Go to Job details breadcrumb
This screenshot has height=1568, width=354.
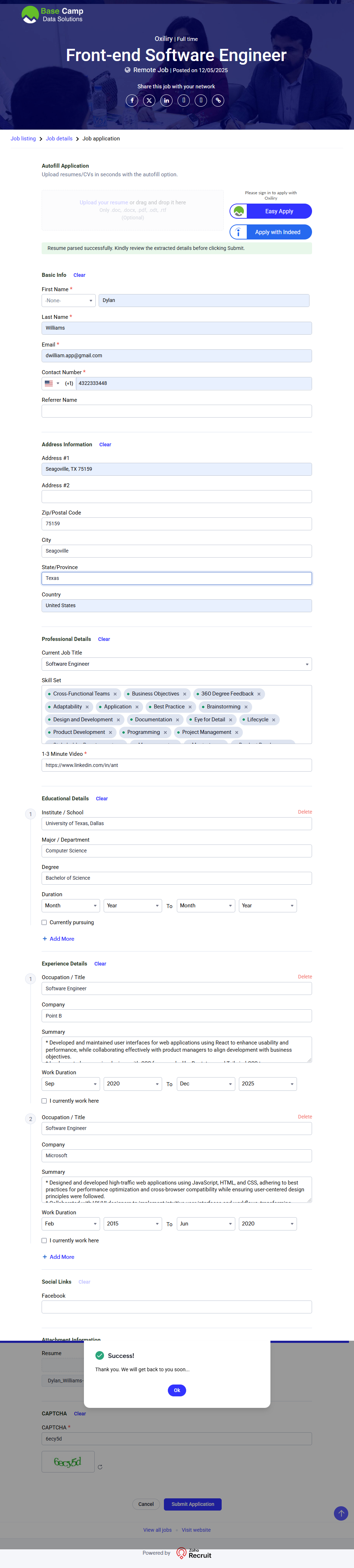[x=59, y=139]
